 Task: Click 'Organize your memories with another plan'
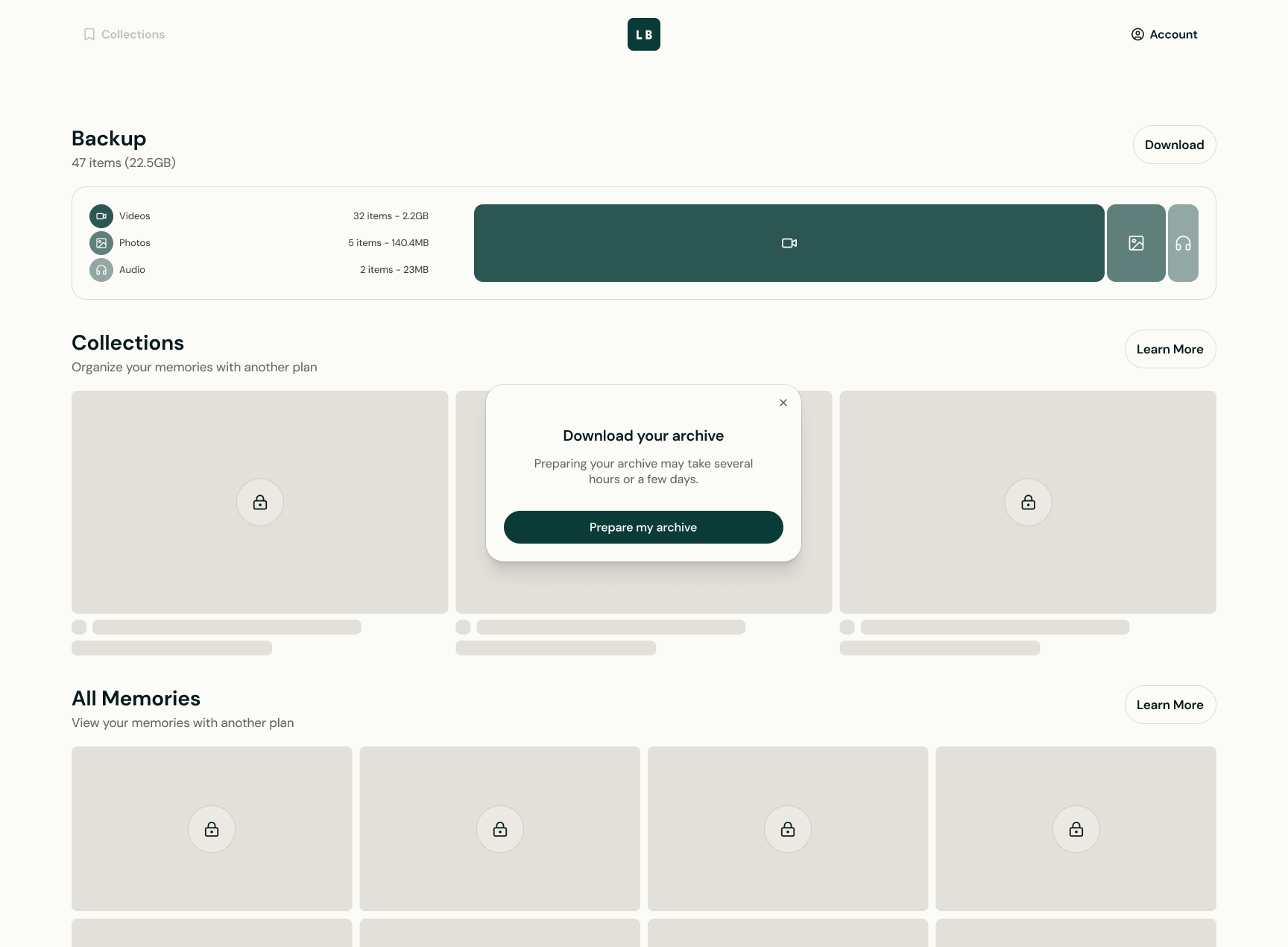click(195, 367)
